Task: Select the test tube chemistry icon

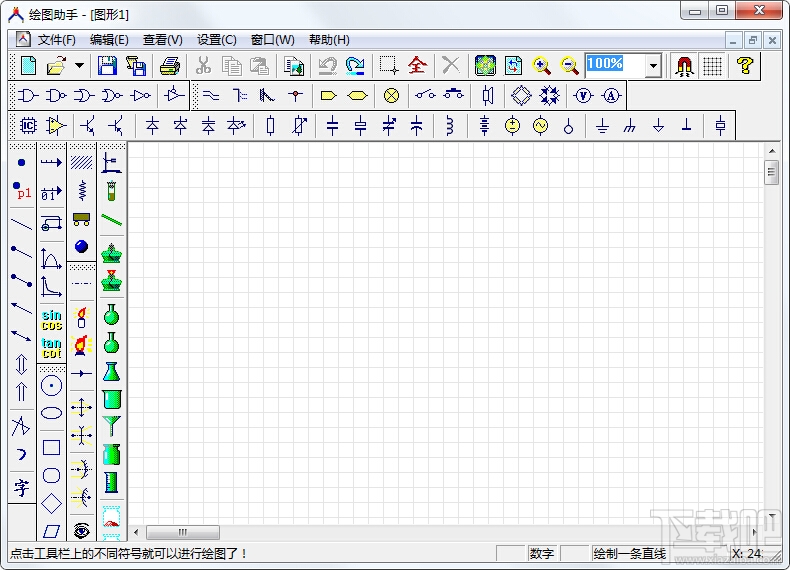Action: (x=111, y=191)
